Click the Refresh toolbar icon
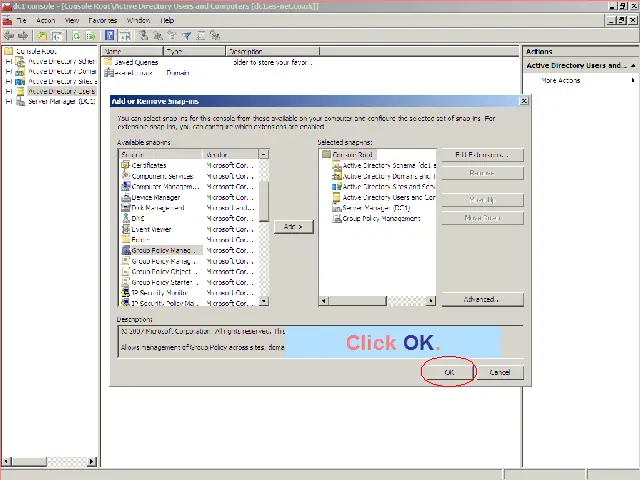This screenshot has height=480, width=640. (x=76, y=36)
